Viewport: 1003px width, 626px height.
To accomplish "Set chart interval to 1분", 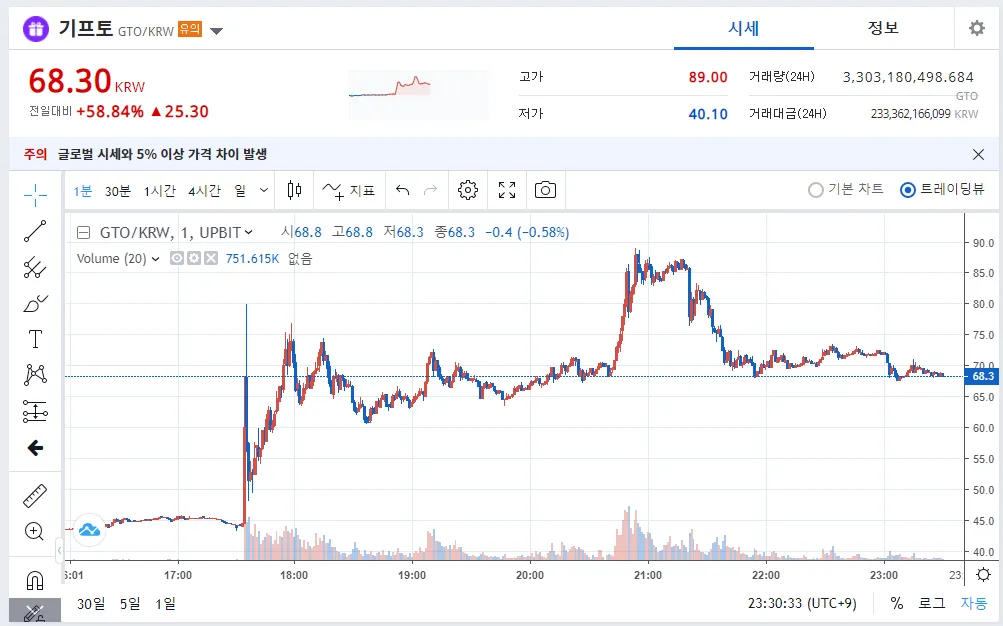I will click(83, 191).
